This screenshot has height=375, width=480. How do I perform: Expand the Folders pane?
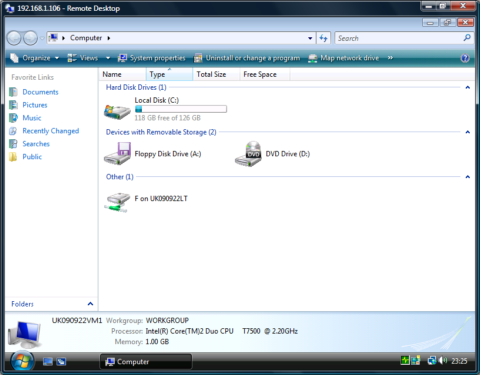(90, 304)
